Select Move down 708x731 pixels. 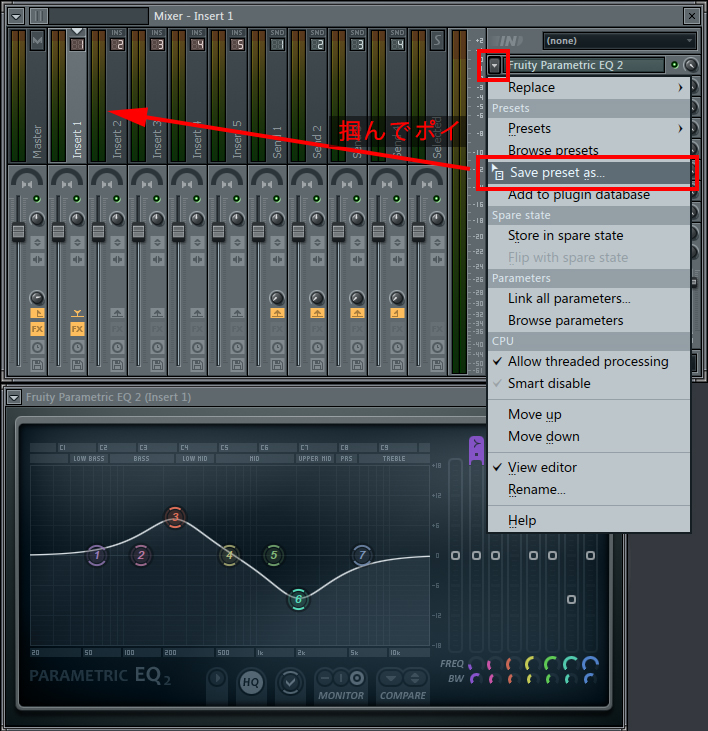tap(589, 437)
